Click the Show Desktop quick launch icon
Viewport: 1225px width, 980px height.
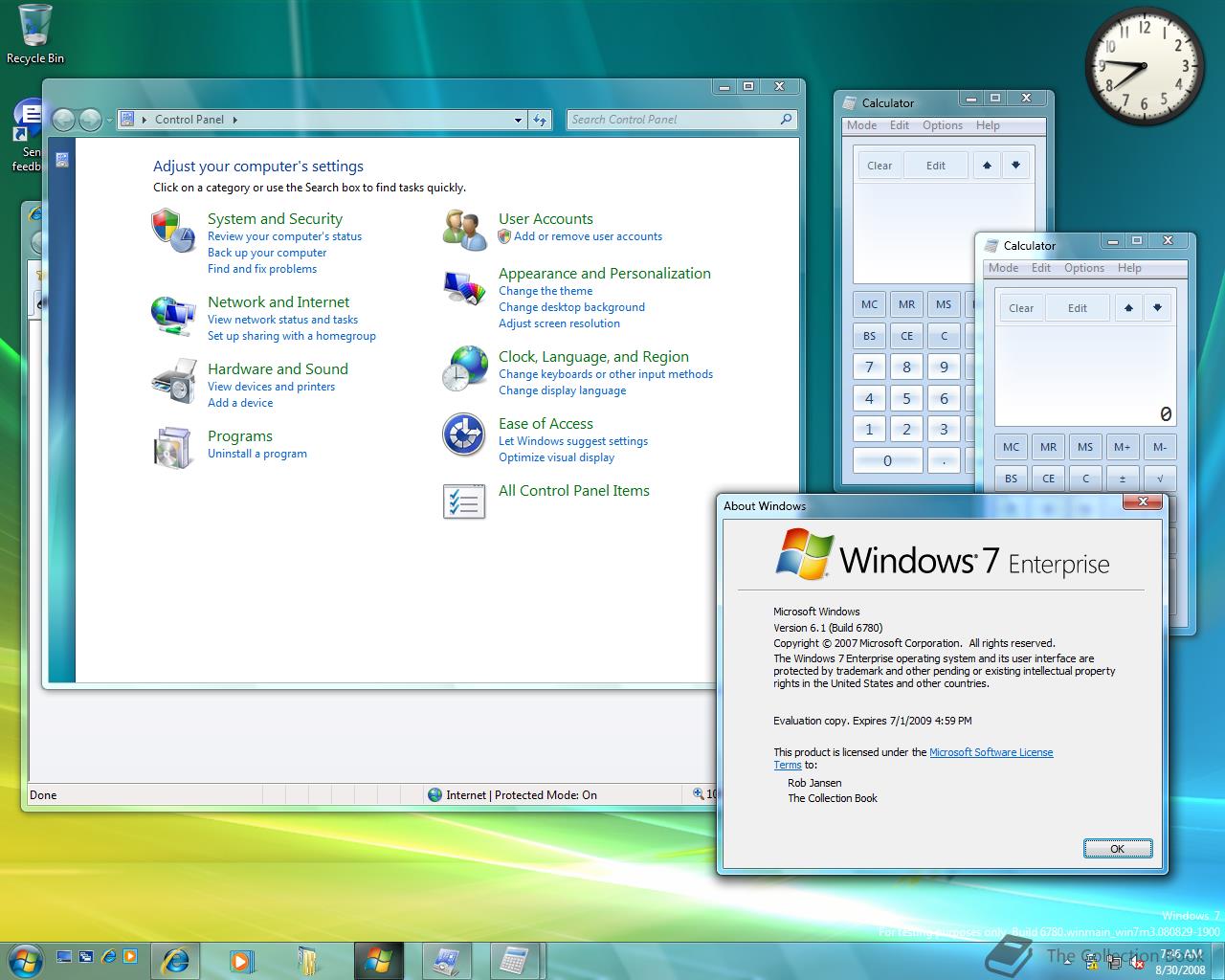(65, 956)
